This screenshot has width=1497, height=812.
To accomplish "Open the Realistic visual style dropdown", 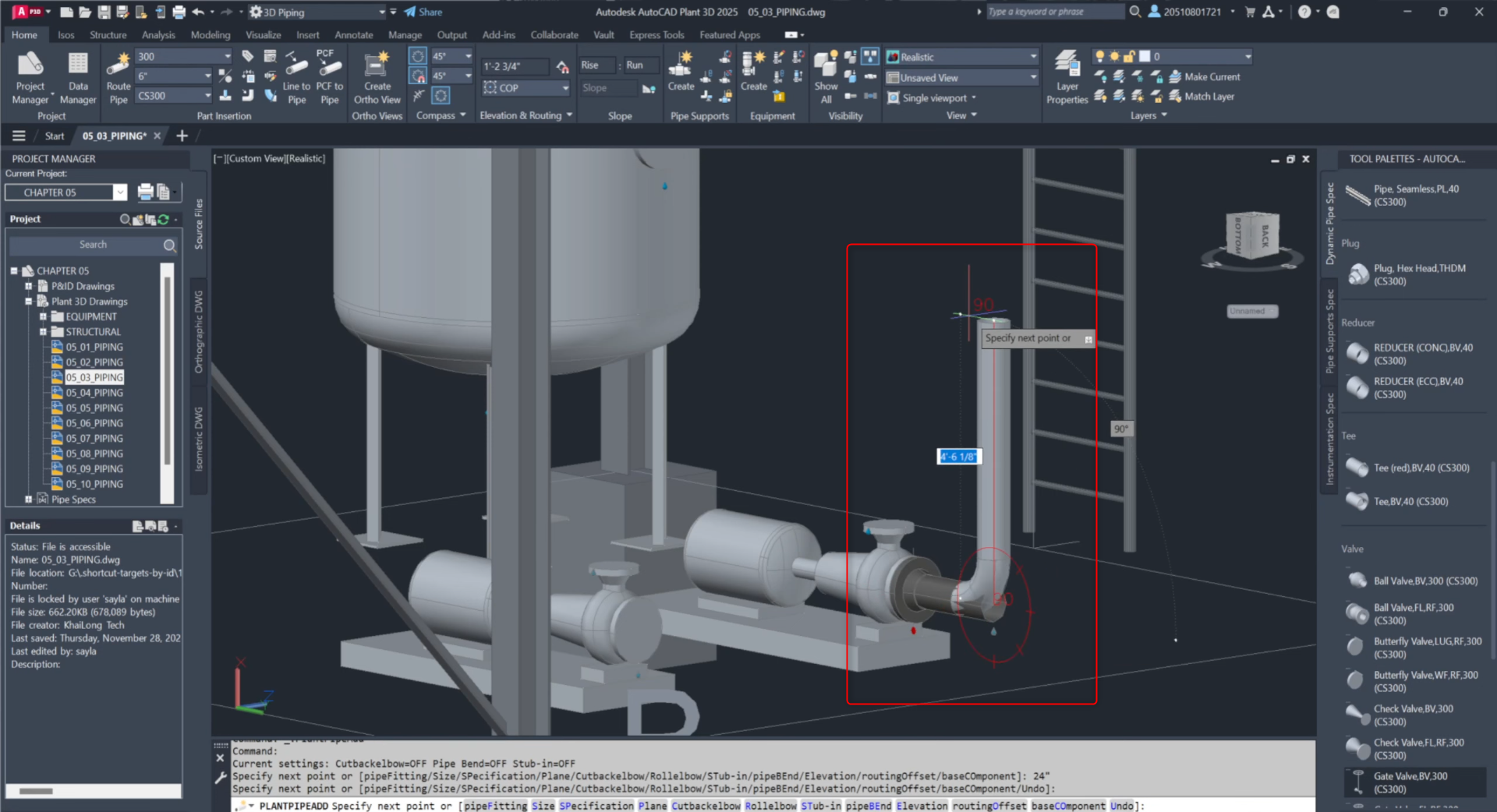I will [1034, 57].
